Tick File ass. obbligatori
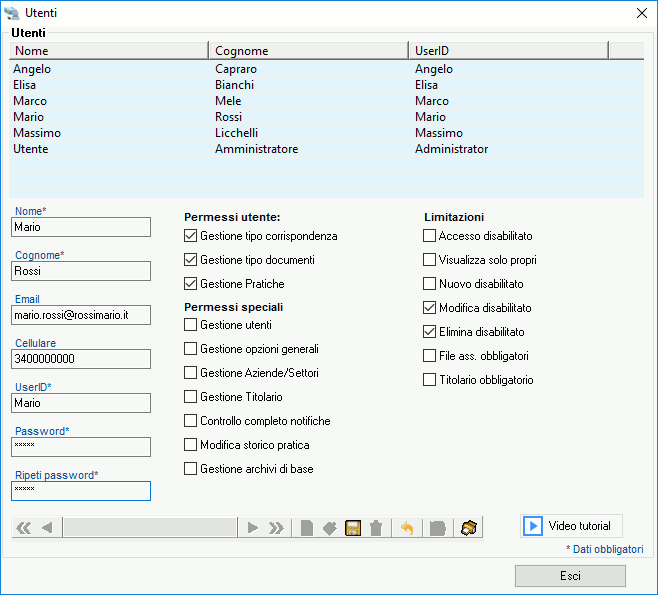This screenshot has width=658, height=595. click(x=429, y=356)
